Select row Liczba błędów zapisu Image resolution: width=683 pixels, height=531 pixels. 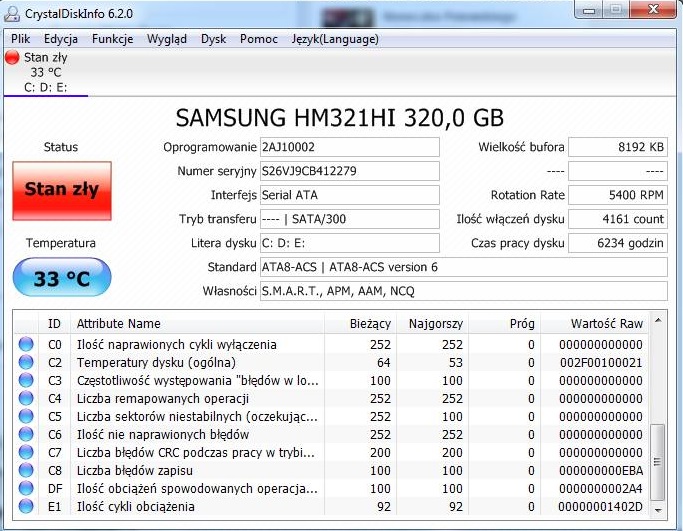click(x=331, y=470)
